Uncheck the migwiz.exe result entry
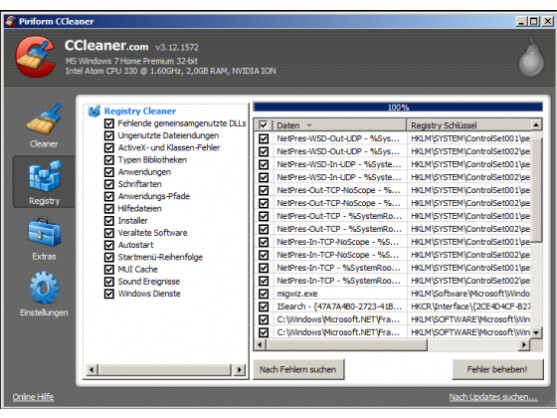 pos(264,294)
